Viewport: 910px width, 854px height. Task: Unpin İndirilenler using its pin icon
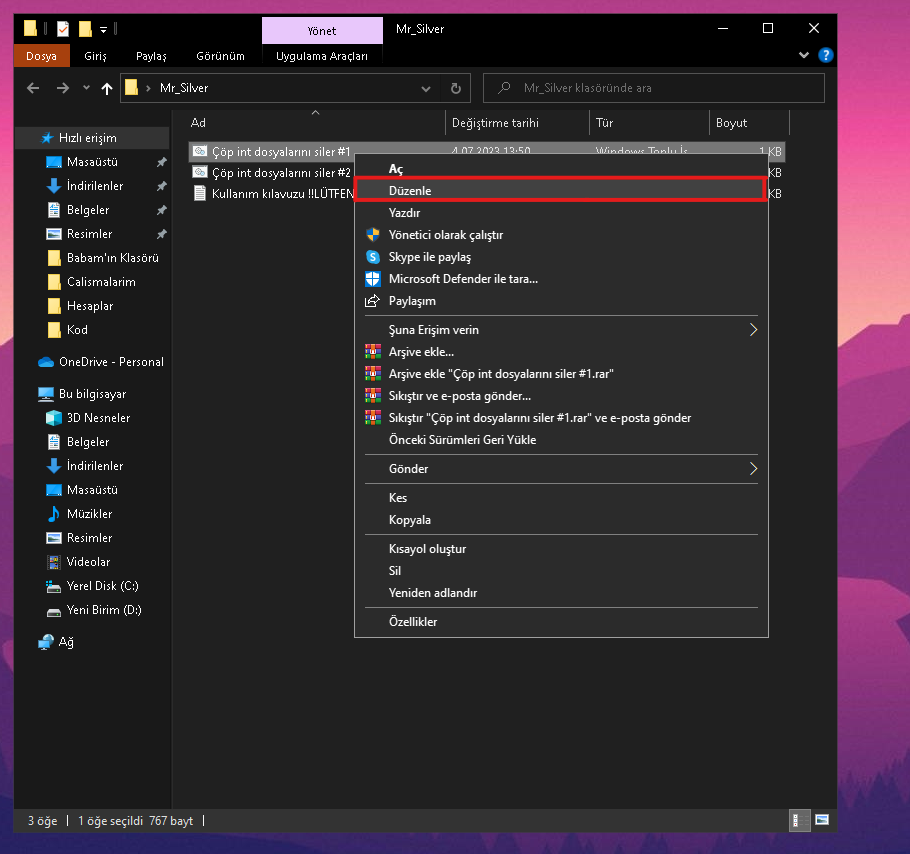click(x=161, y=186)
